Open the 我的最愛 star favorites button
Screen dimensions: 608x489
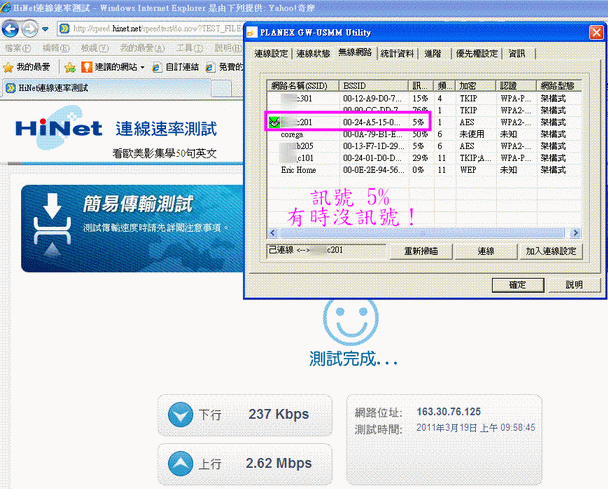pyautogui.click(x=27, y=67)
